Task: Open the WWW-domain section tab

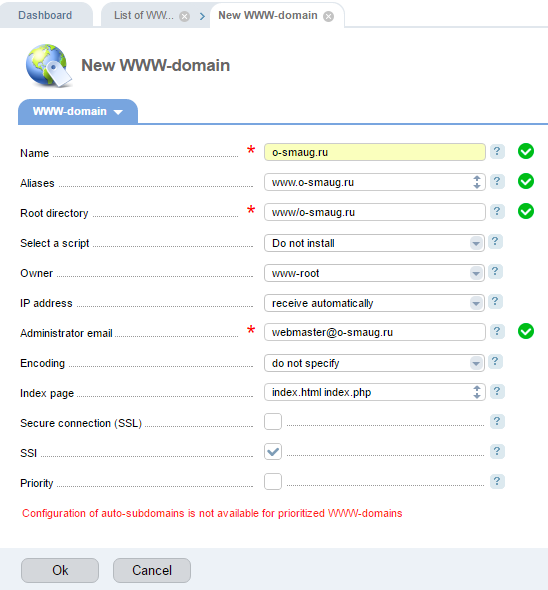Action: (x=78, y=112)
